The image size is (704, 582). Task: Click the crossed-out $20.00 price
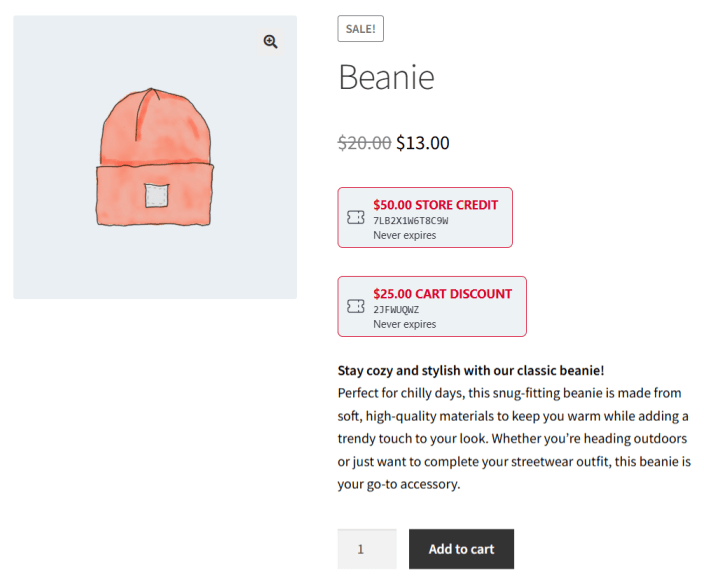[364, 143]
